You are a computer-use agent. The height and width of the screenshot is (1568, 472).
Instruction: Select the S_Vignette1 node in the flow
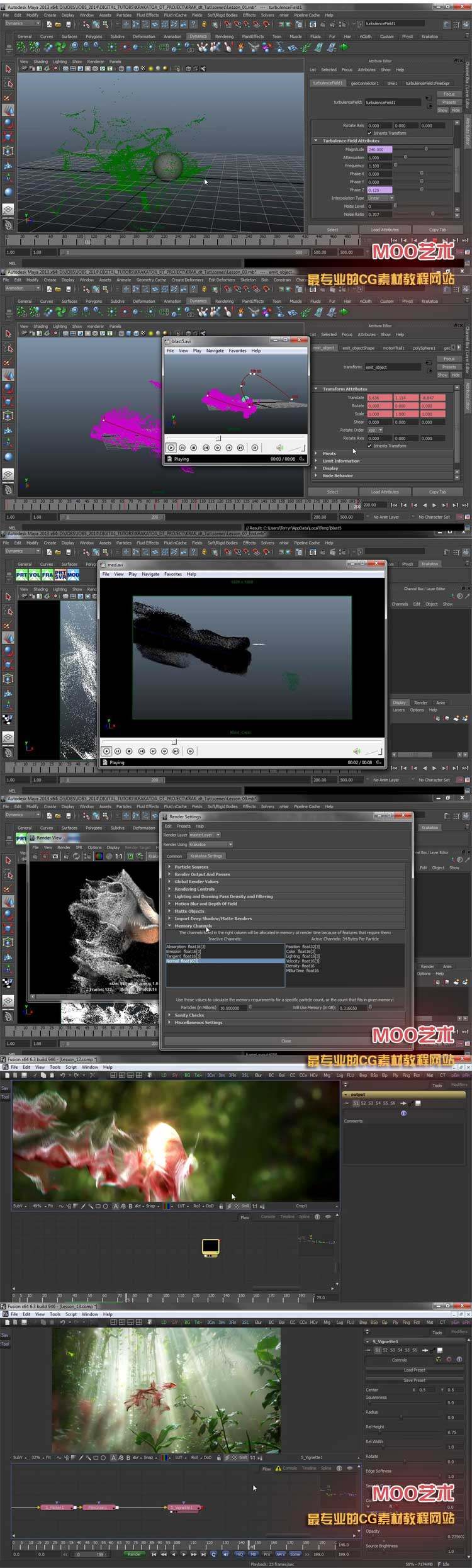(184, 1508)
